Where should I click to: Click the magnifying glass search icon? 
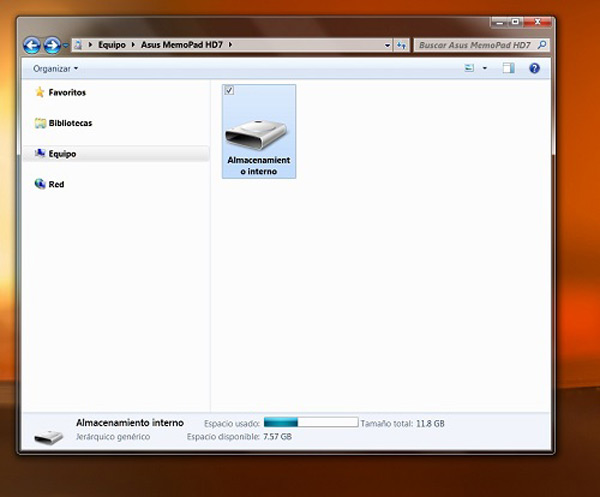pos(542,45)
